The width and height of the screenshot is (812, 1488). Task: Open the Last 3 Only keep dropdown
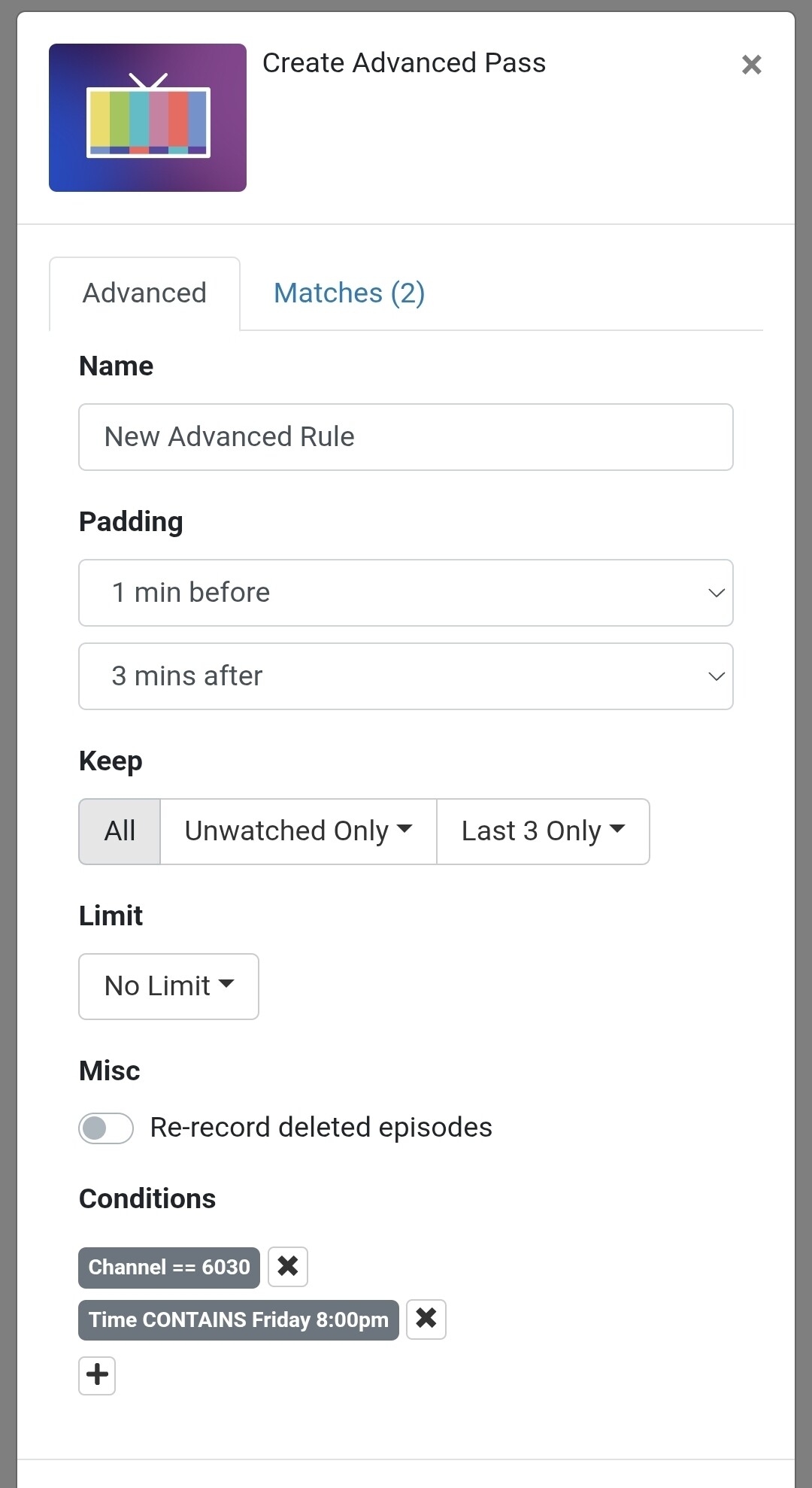[543, 831]
